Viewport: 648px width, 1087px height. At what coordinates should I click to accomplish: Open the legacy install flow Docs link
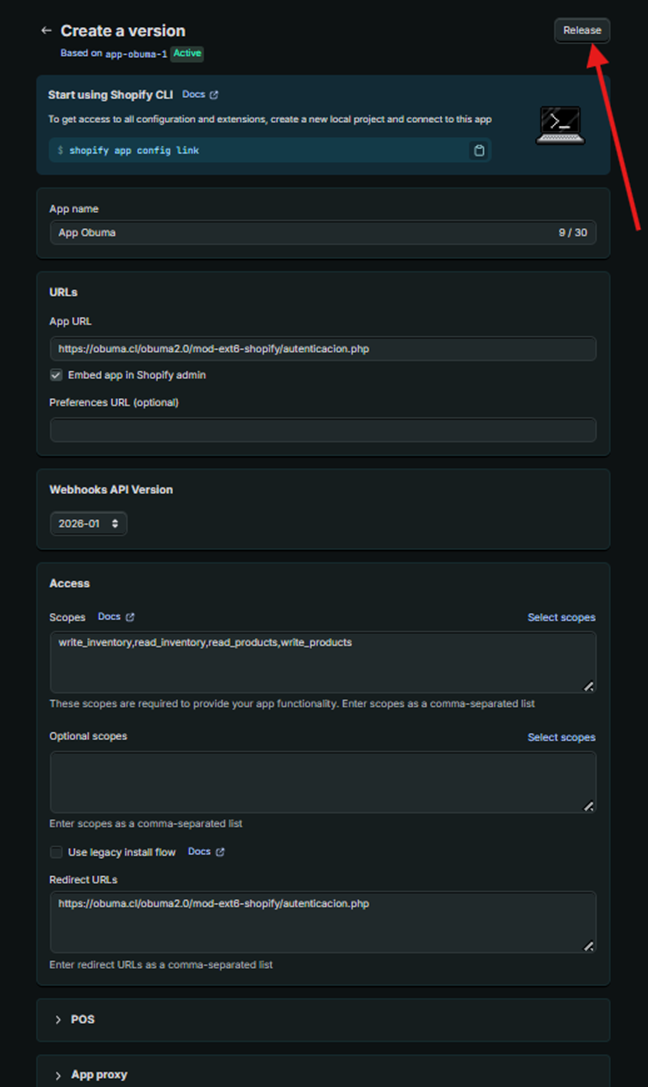pos(206,852)
